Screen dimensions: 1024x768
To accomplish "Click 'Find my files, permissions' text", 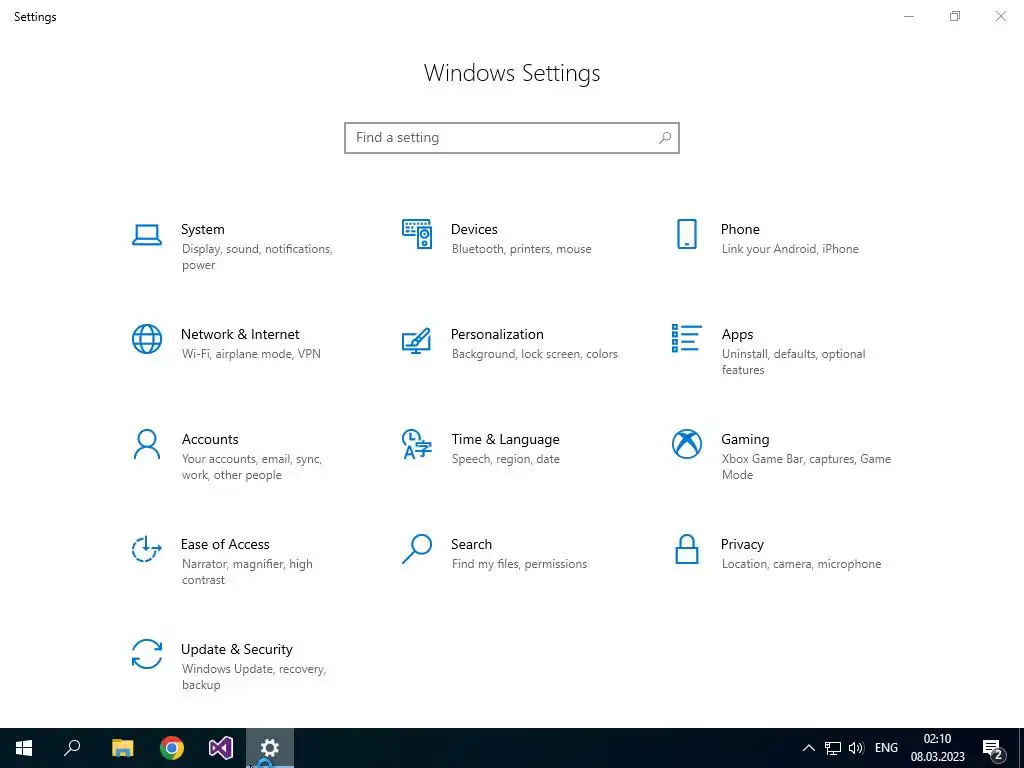I will tap(519, 564).
